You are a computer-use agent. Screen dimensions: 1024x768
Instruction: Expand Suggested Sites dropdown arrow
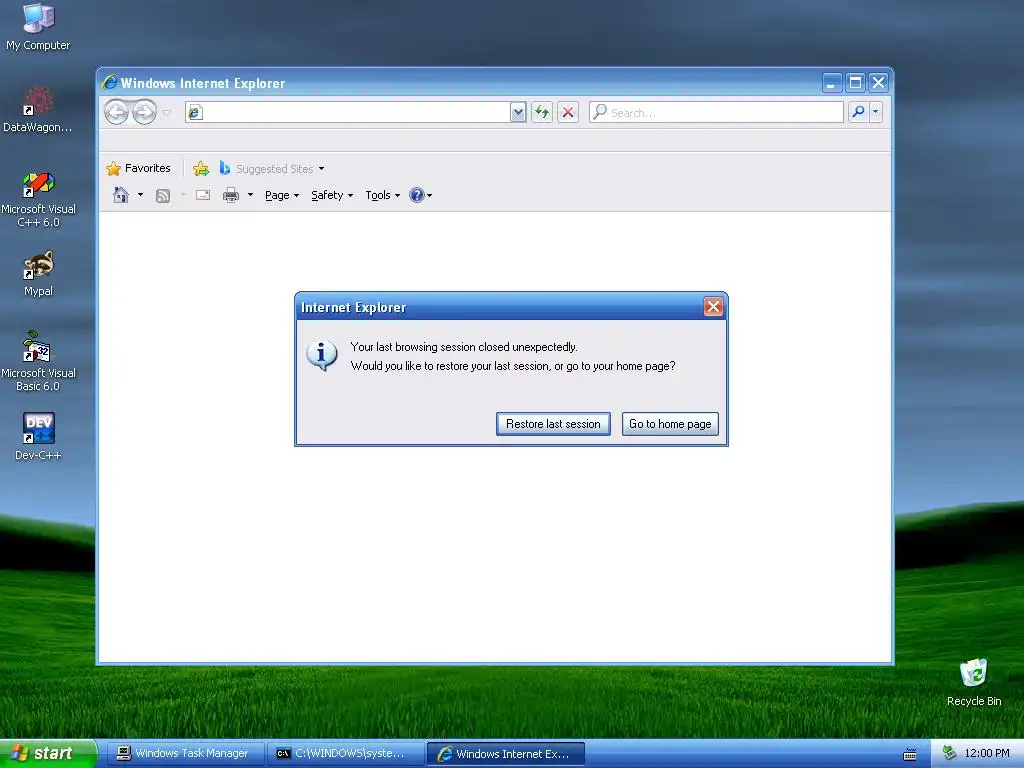[321, 168]
